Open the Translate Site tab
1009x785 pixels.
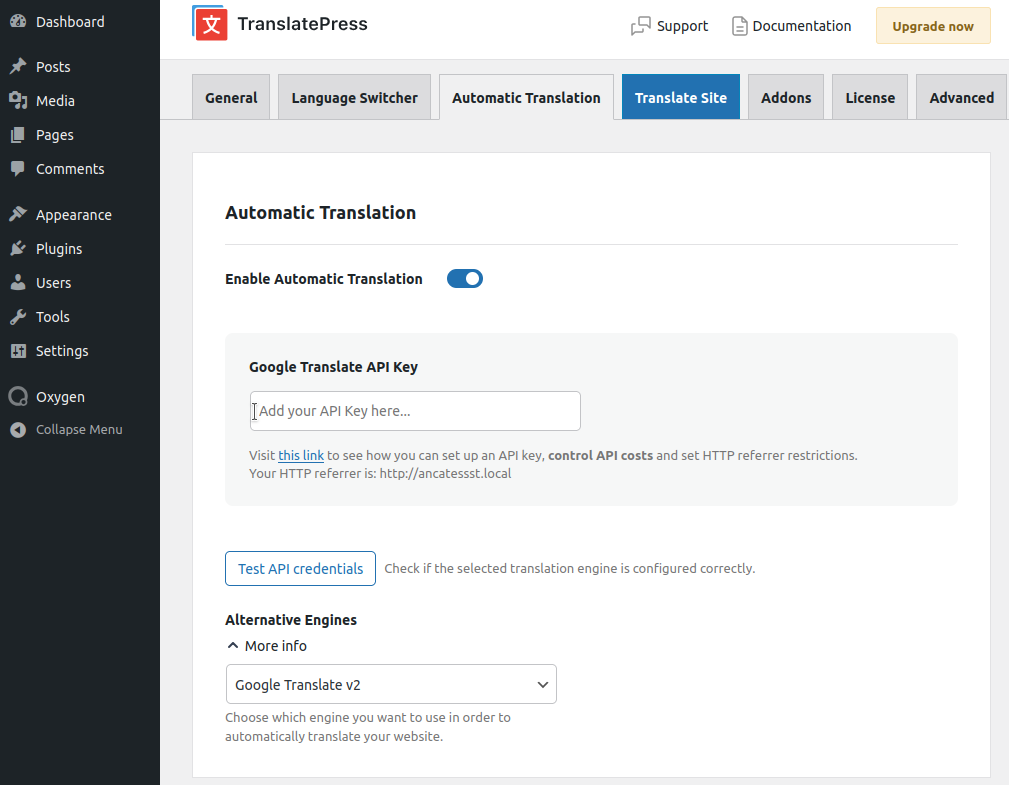[x=680, y=97]
